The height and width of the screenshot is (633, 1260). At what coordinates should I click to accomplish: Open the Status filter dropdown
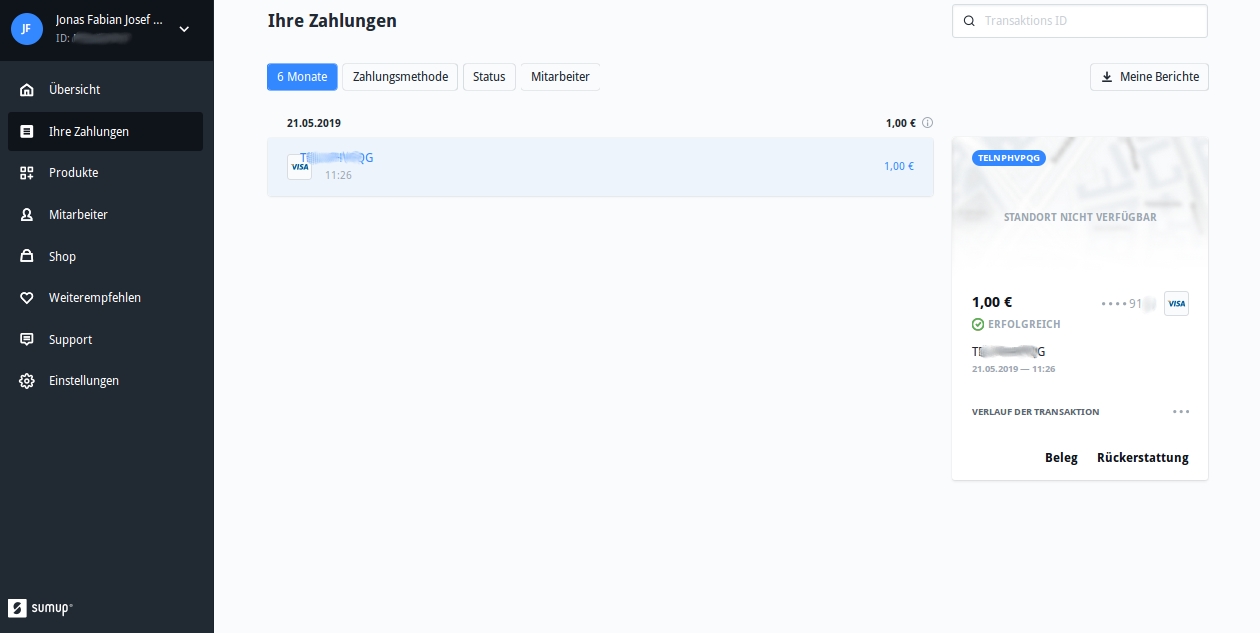[489, 77]
